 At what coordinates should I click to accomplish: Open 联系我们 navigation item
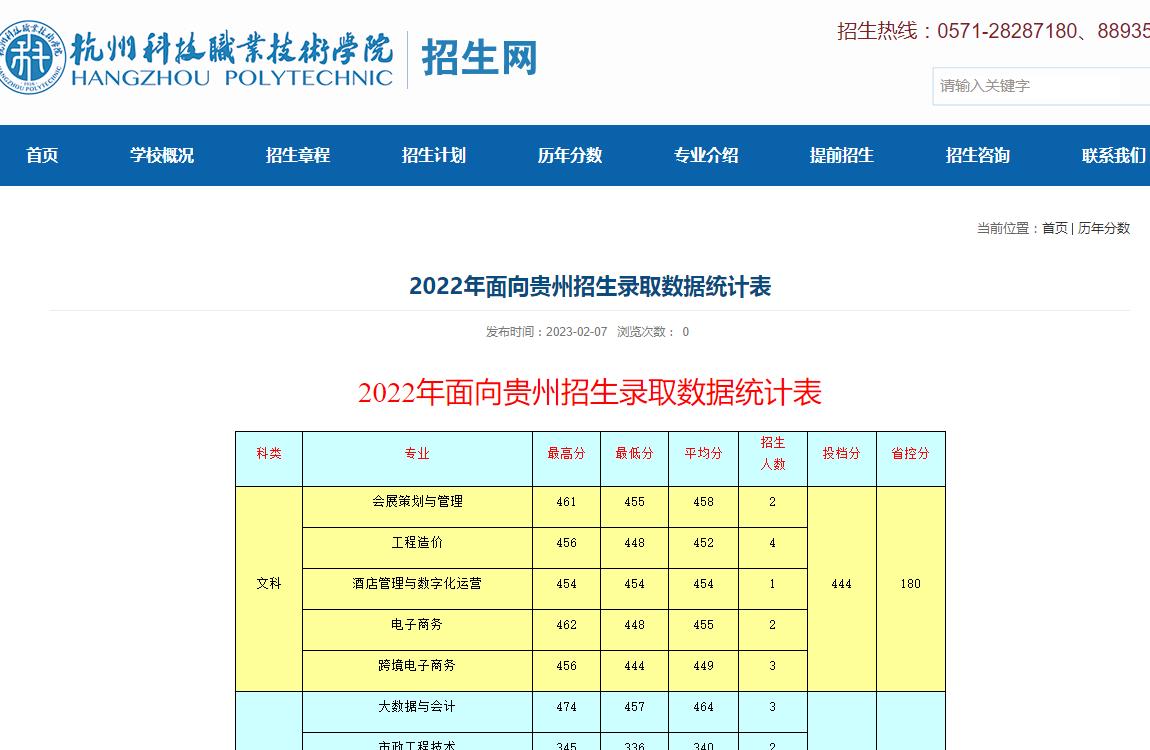tap(1114, 155)
